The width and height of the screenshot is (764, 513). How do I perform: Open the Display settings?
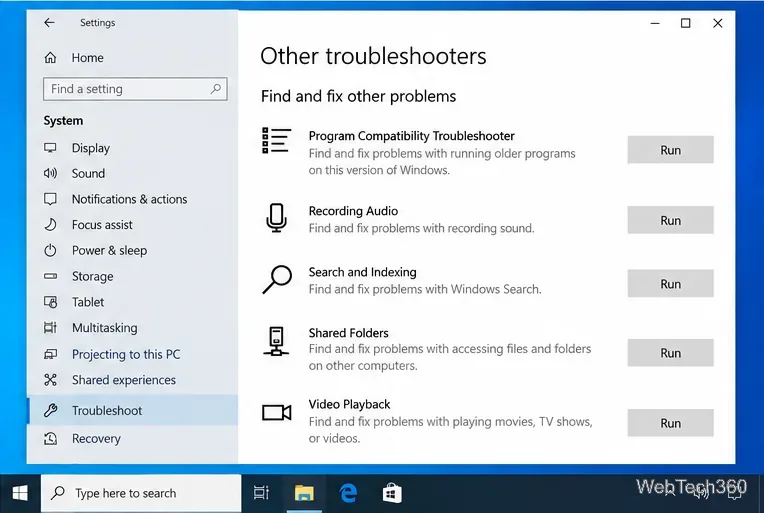[x=91, y=148]
